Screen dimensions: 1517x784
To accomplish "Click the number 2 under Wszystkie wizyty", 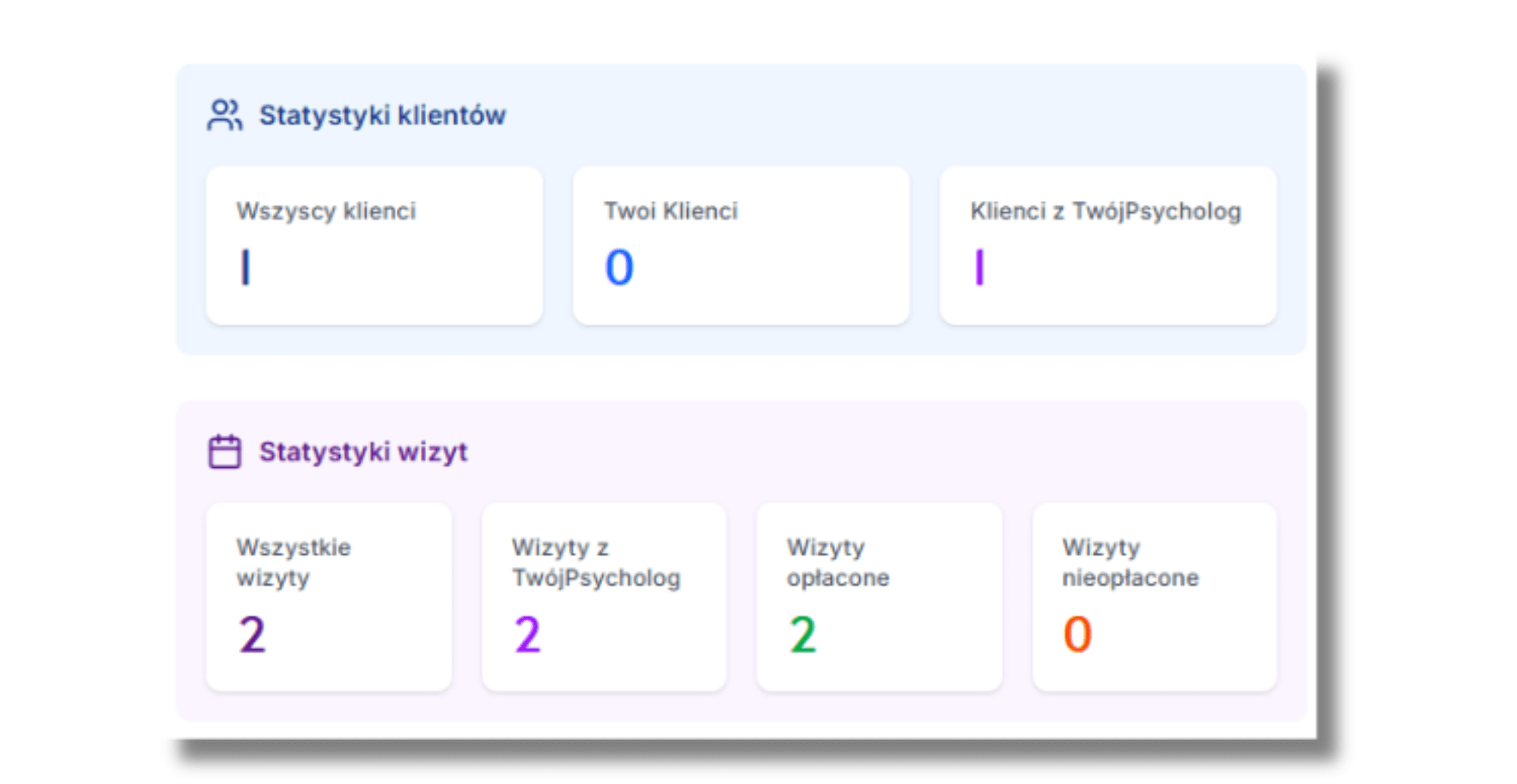I will (253, 635).
